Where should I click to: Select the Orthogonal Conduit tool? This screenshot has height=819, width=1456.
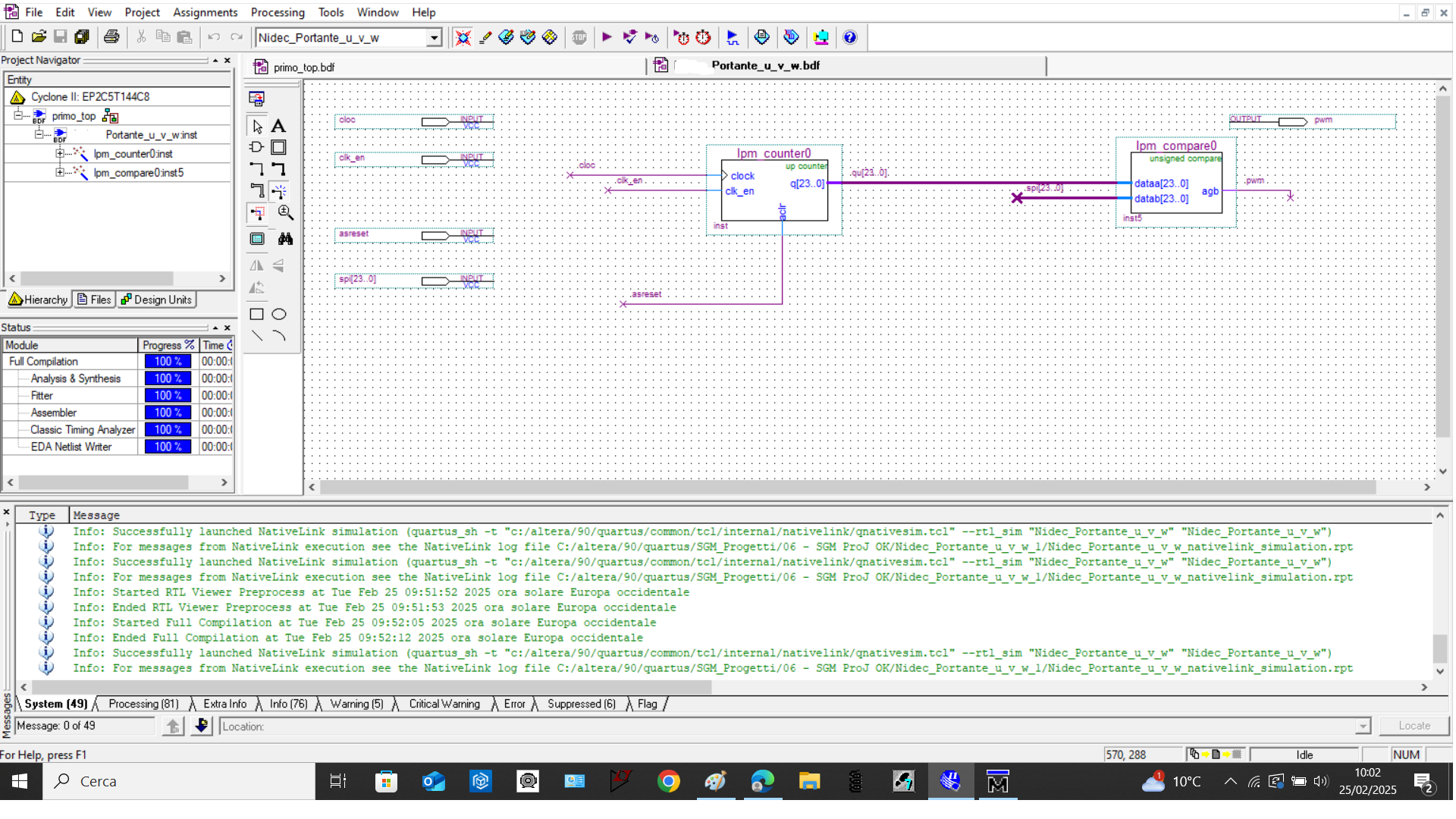tap(256, 190)
